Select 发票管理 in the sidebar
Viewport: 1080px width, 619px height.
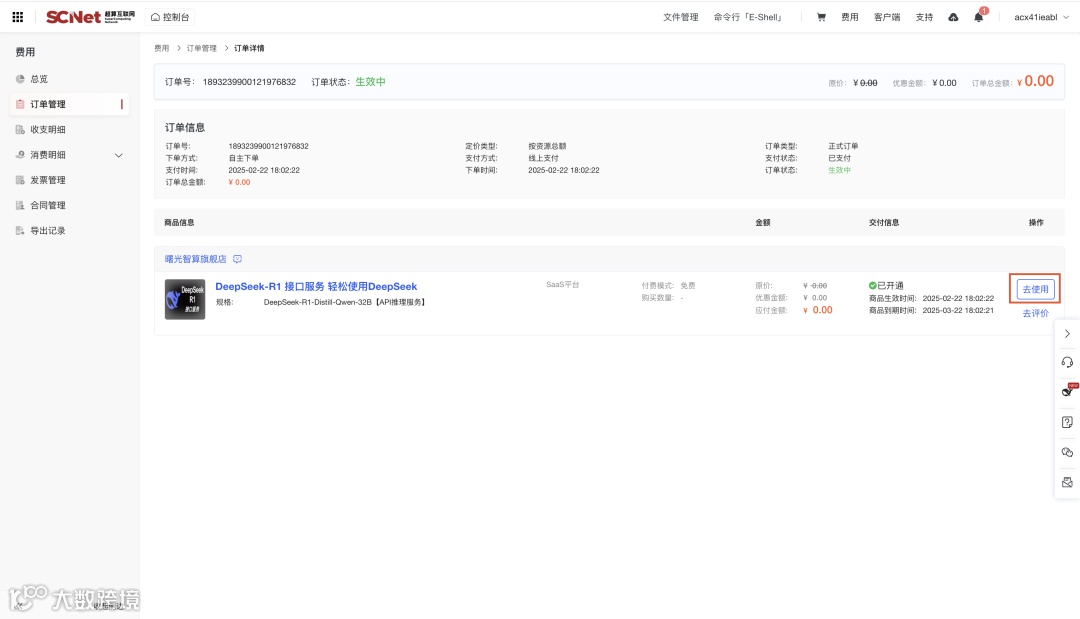(x=48, y=180)
